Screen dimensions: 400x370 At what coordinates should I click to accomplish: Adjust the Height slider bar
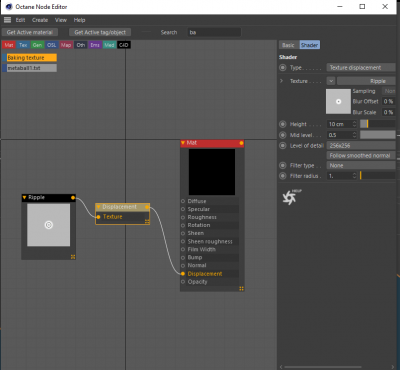click(x=377, y=124)
